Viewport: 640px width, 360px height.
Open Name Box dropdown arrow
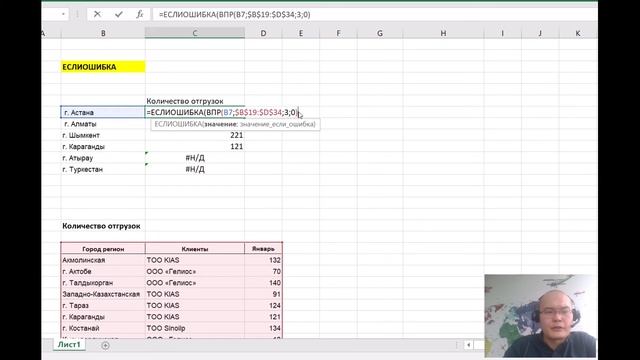pos(63,14)
